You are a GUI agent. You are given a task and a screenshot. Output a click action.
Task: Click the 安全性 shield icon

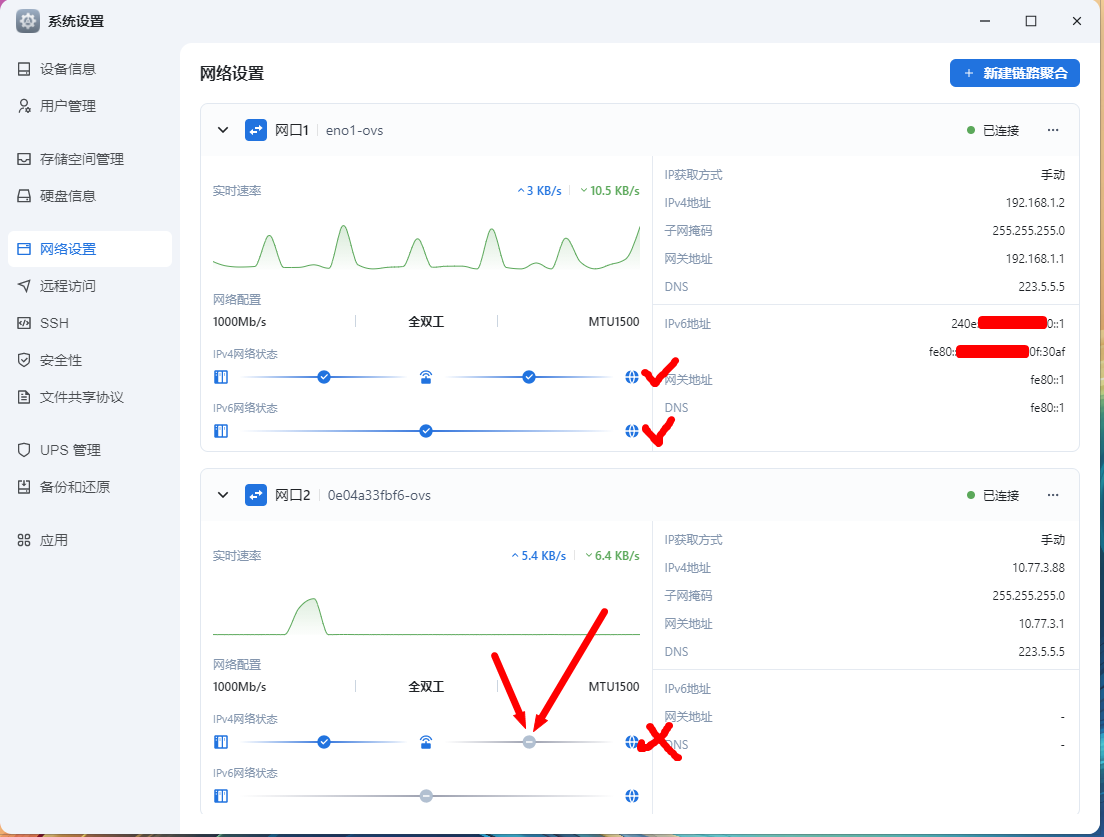pyautogui.click(x=24, y=360)
